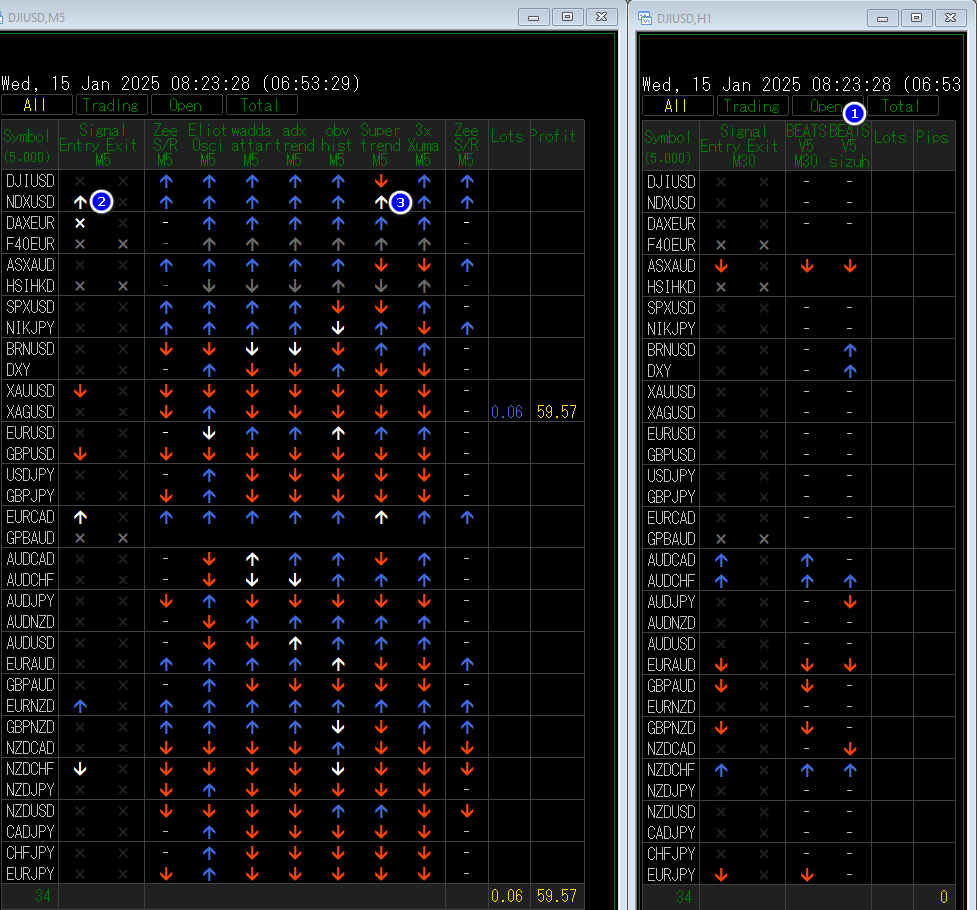Select DJIUSD symbol in the M5 window

point(30,181)
